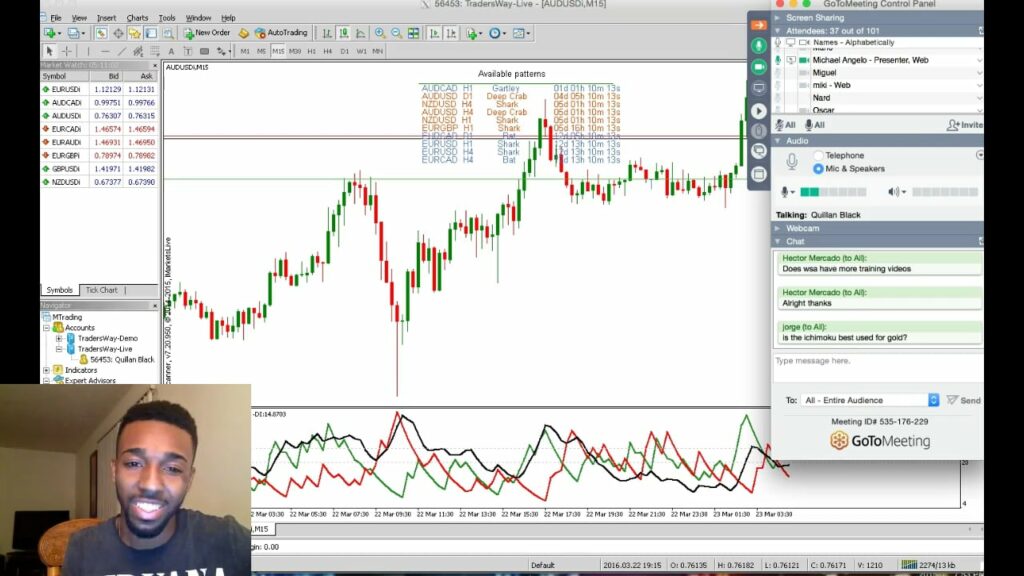The width and height of the screenshot is (1024, 576).
Task: Switch to bar chart icon
Action: tap(327, 33)
